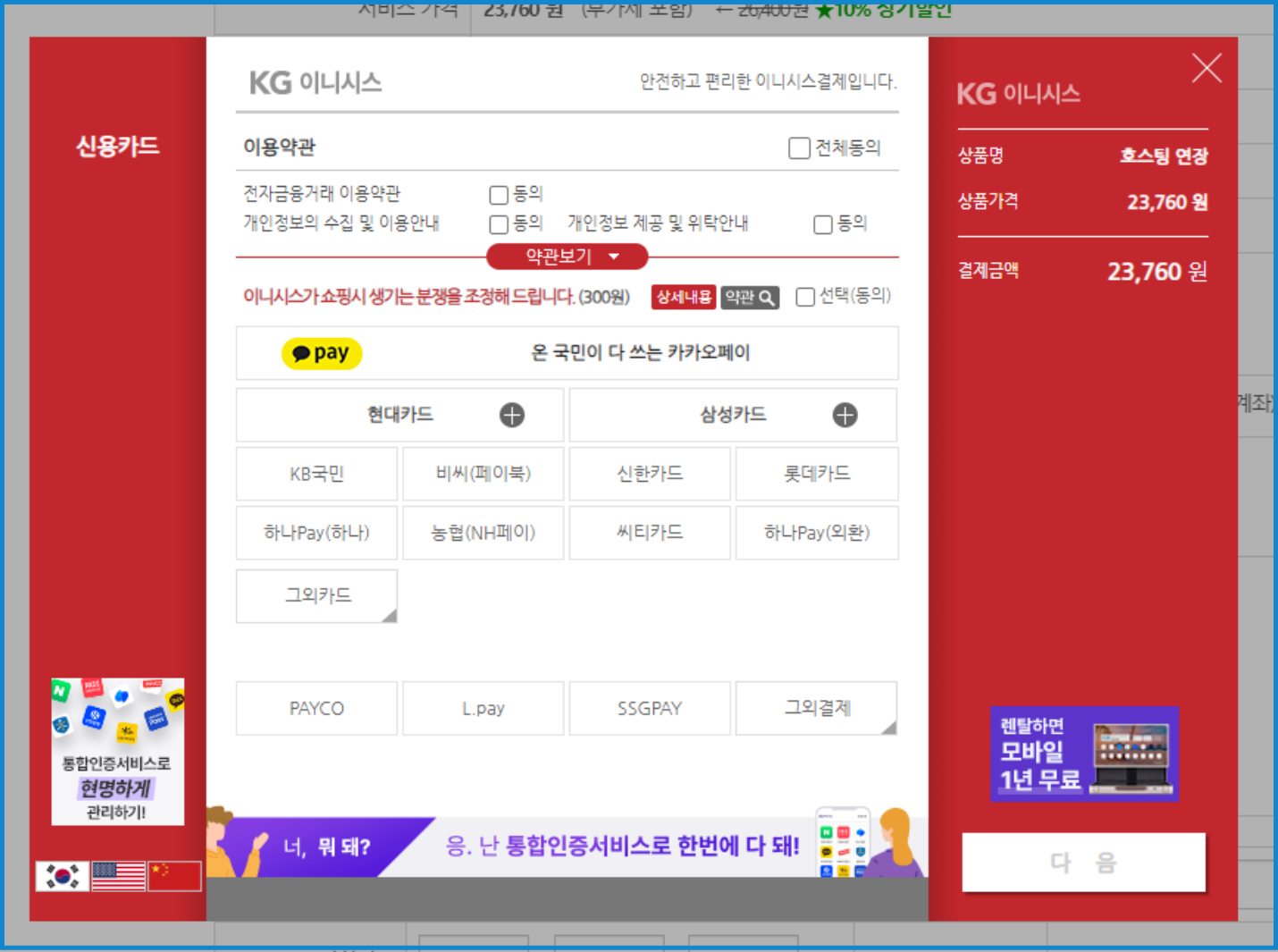1278x952 pixels.
Task: Tick the 선택(동의) optional checkbox
Action: tap(805, 297)
